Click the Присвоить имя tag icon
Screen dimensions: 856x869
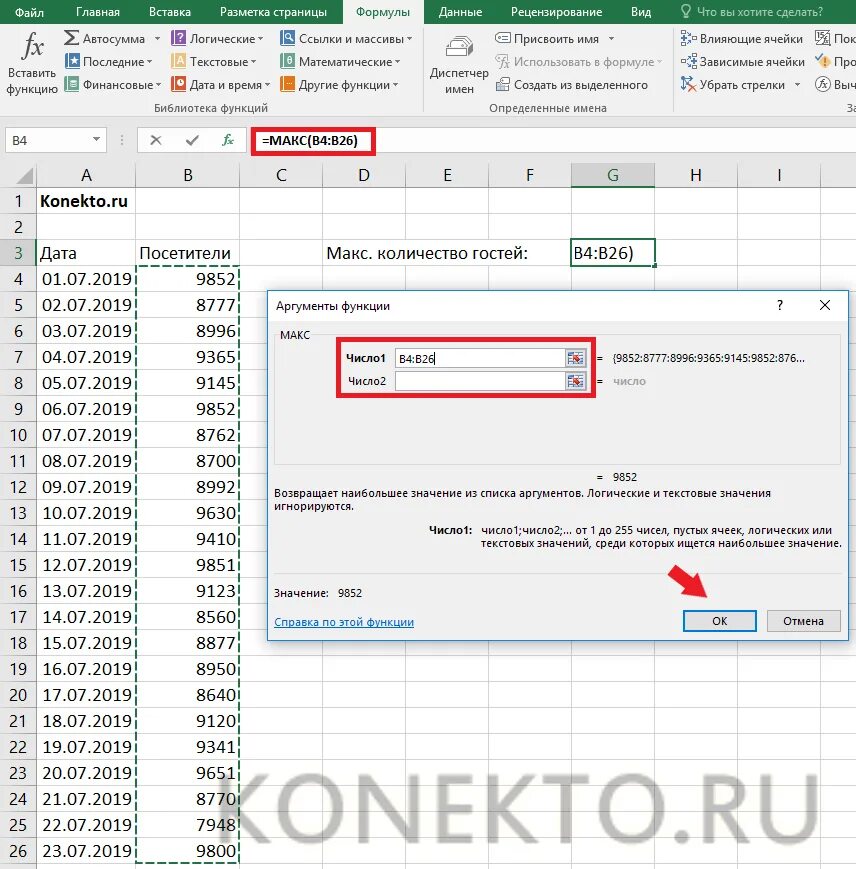tap(503, 38)
